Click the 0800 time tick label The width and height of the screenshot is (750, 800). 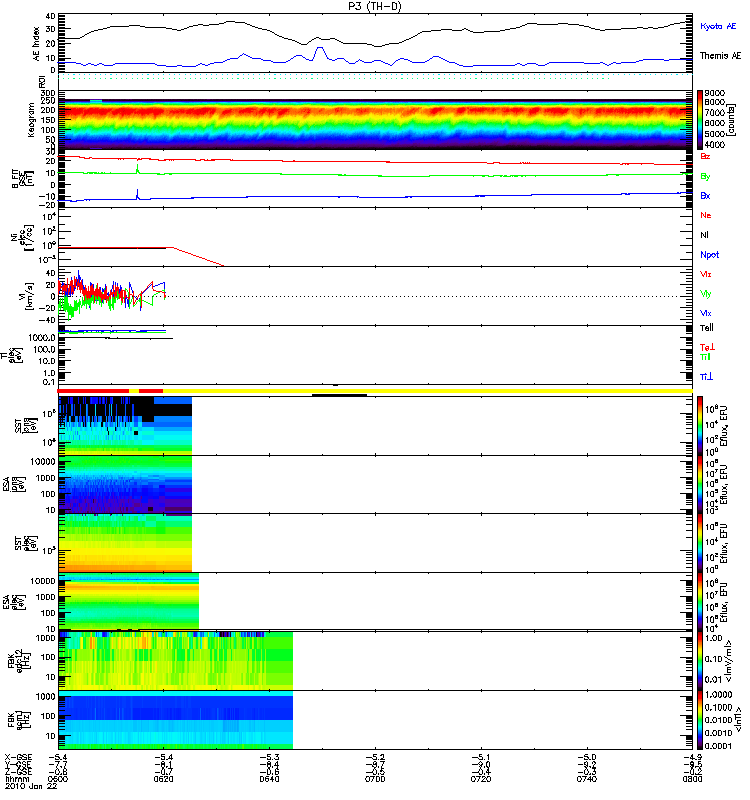[692, 779]
